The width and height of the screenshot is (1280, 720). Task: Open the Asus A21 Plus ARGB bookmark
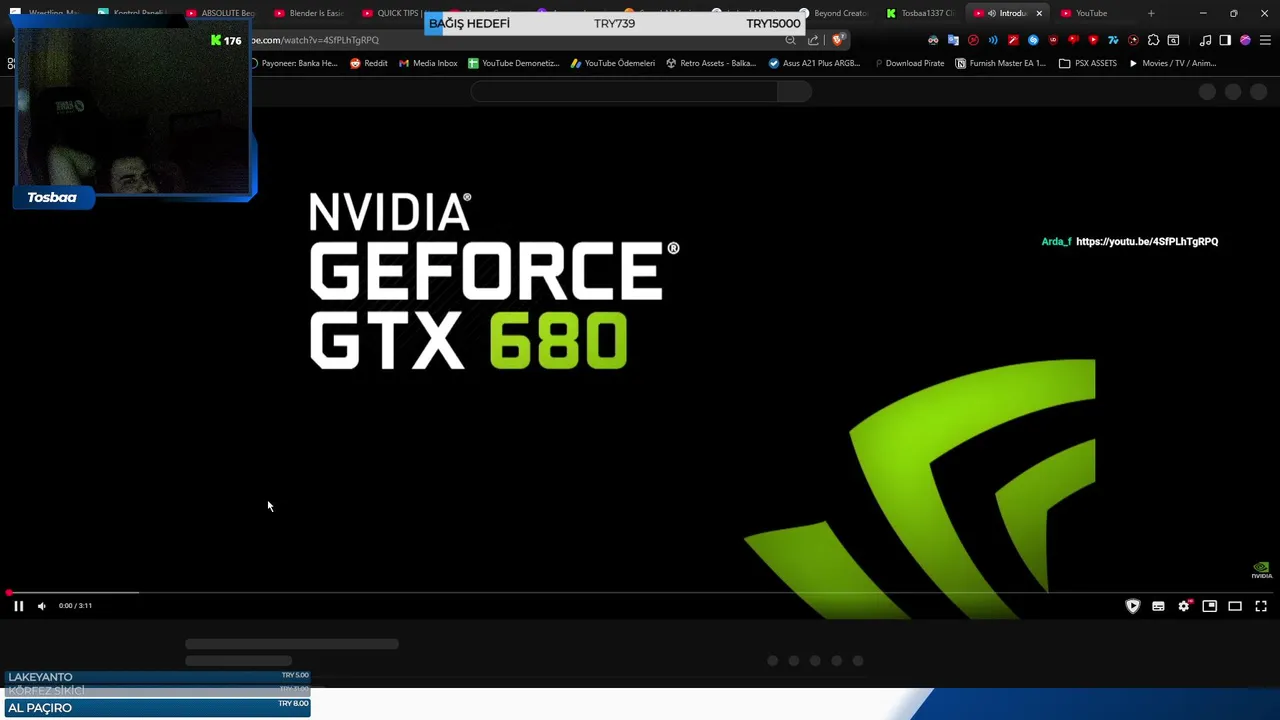(x=814, y=63)
